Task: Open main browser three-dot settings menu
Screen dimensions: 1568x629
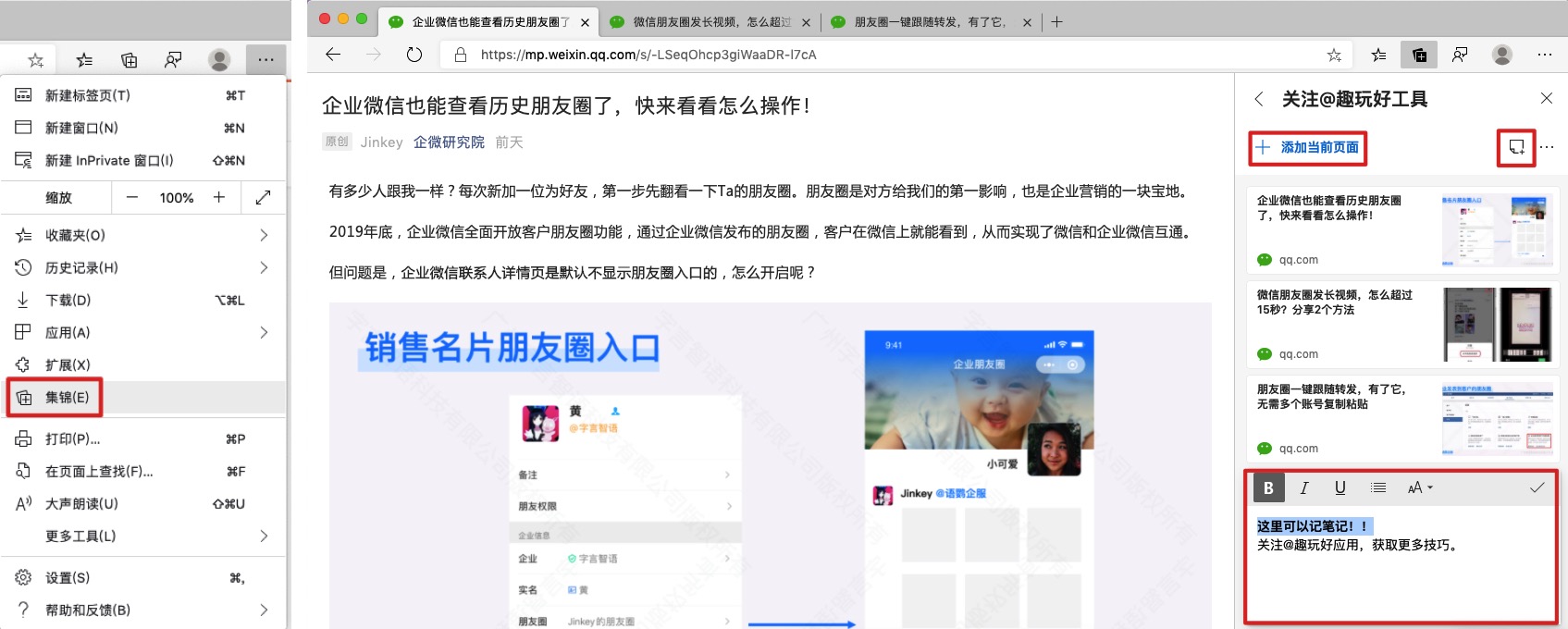Action: [1545, 55]
